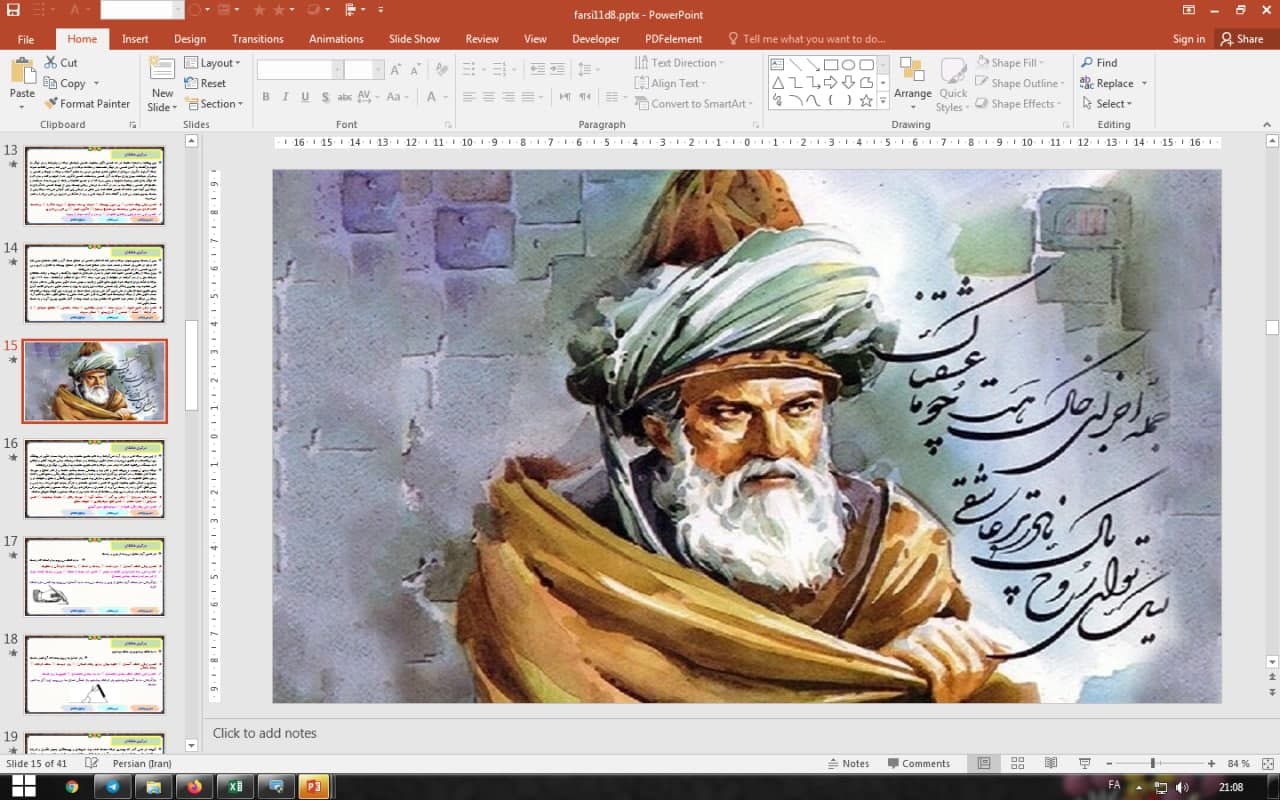1280x800 pixels.
Task: Apply Bold formatting
Action: click(265, 97)
